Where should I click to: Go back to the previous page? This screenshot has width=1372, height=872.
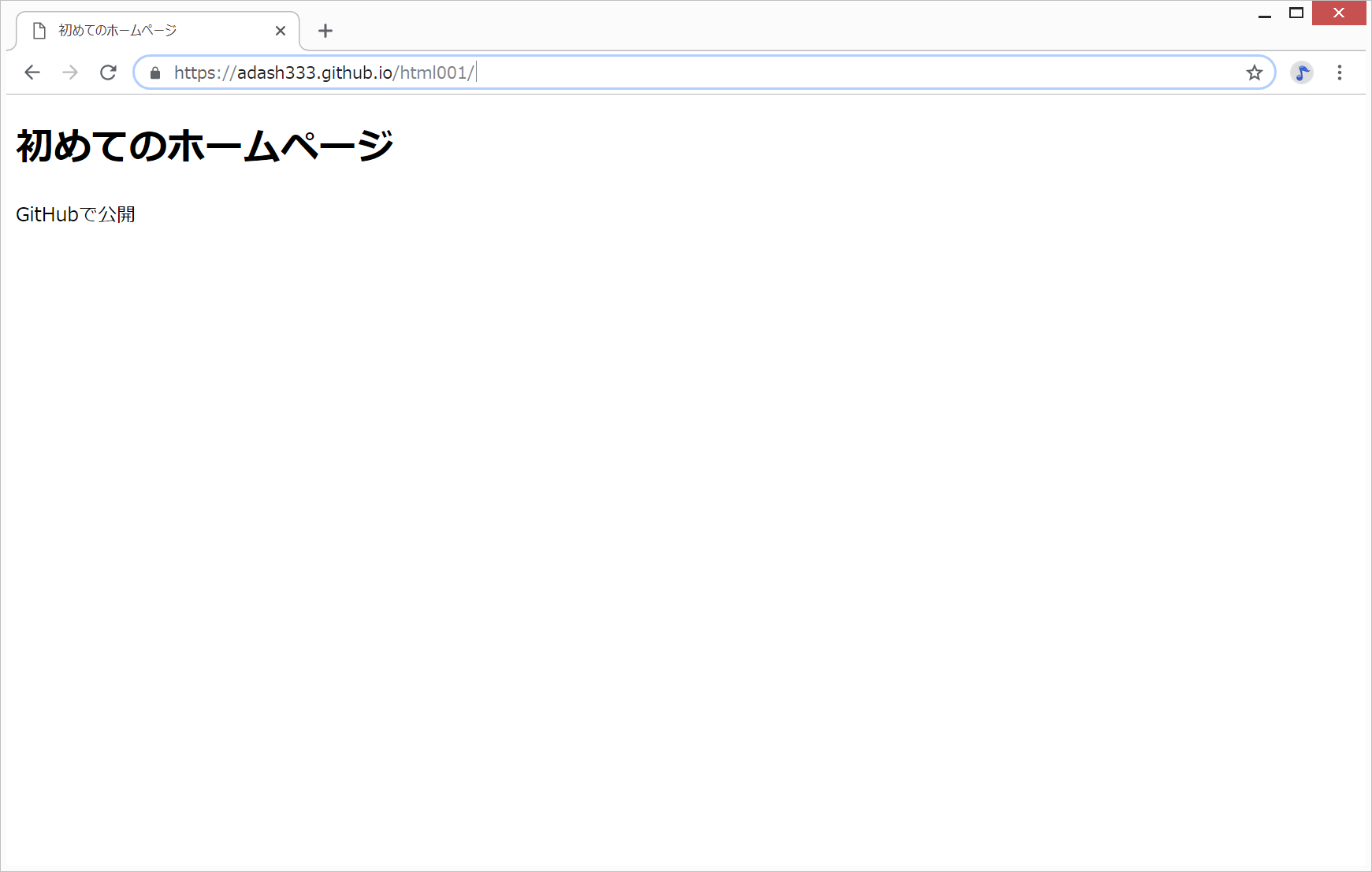click(x=32, y=72)
